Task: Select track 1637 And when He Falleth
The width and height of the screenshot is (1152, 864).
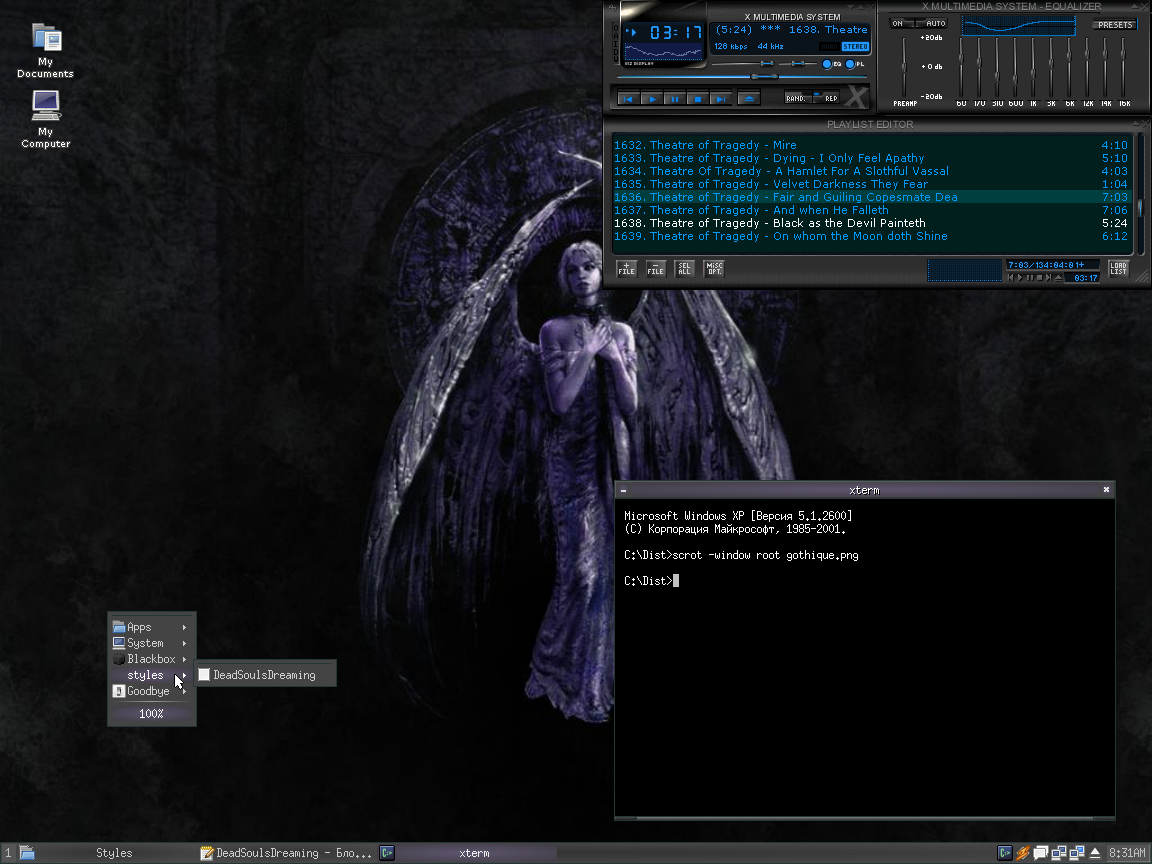Action: (x=871, y=210)
